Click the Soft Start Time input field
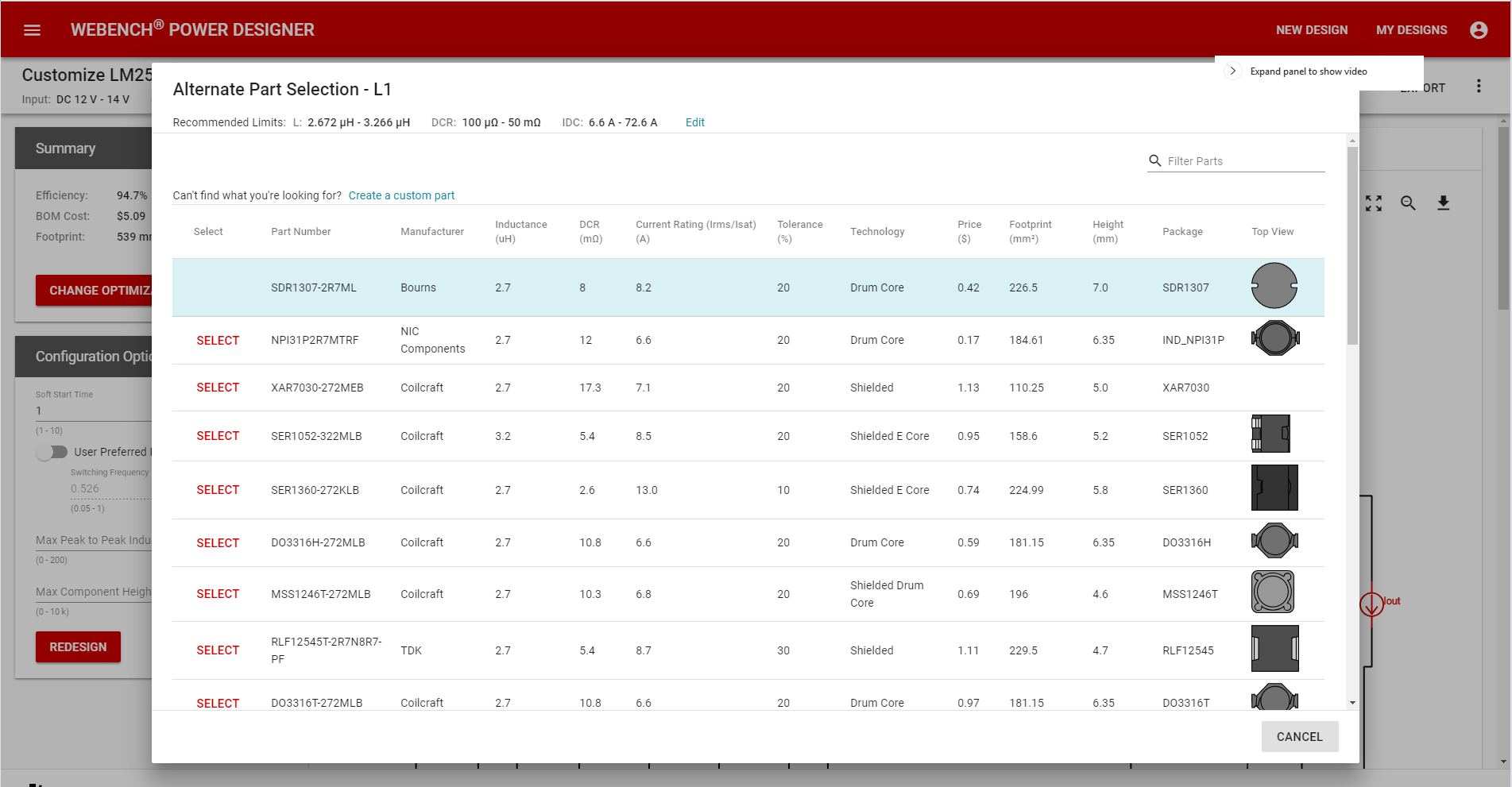The width and height of the screenshot is (1512, 787). [94, 411]
